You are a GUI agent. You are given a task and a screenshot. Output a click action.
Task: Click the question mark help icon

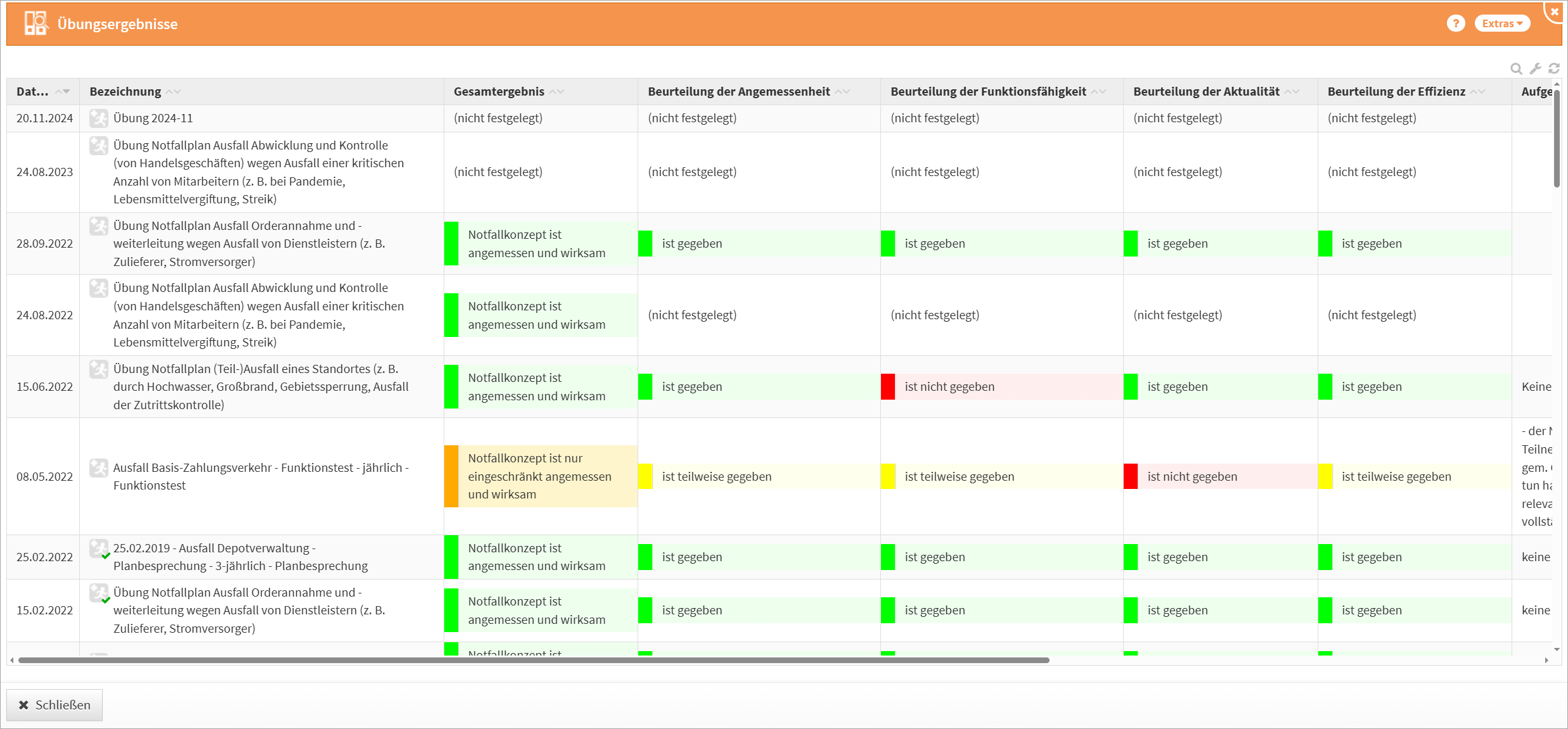(x=1456, y=23)
